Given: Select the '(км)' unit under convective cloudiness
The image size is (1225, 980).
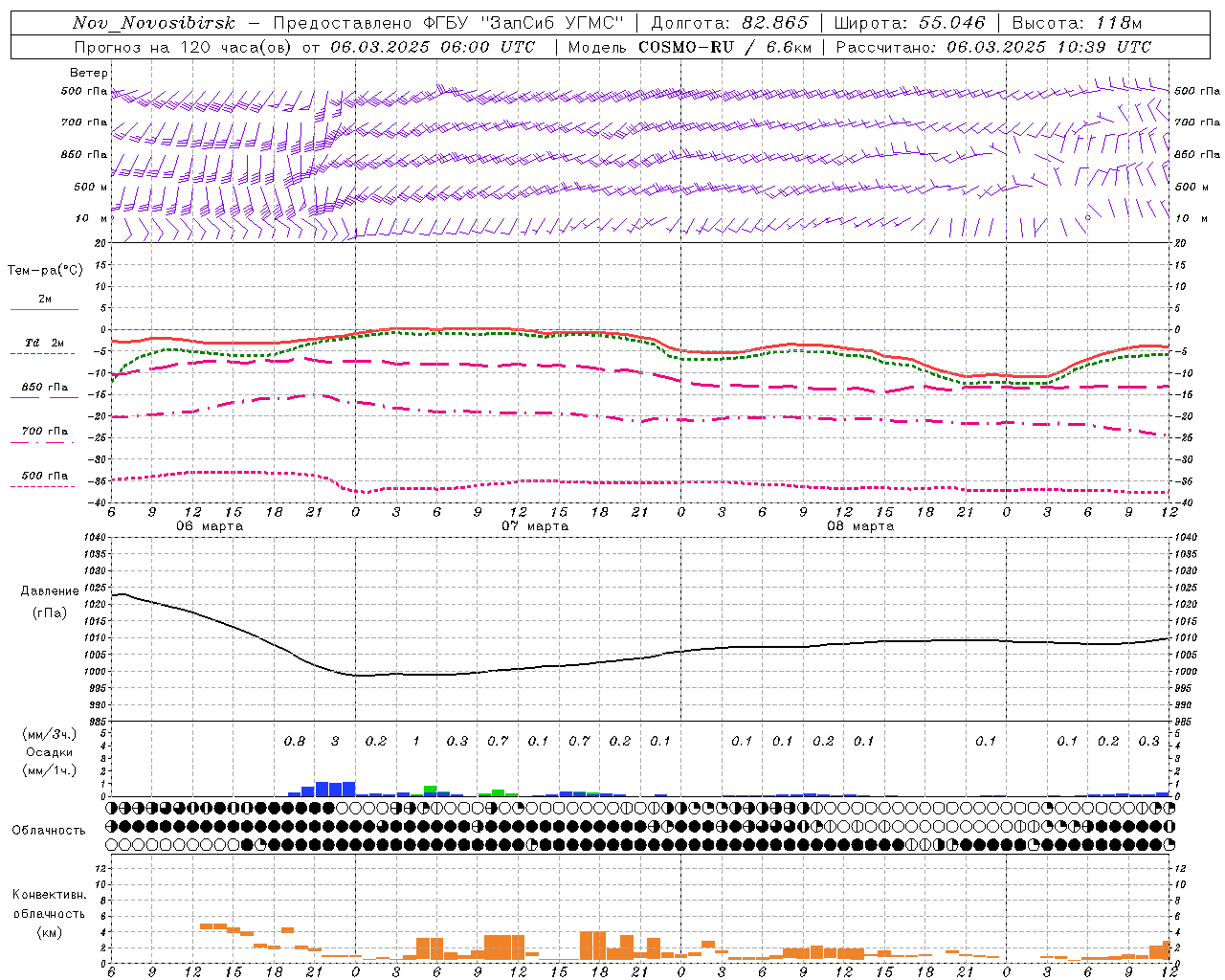Looking at the screenshot, I should pyautogui.click(x=49, y=932).
